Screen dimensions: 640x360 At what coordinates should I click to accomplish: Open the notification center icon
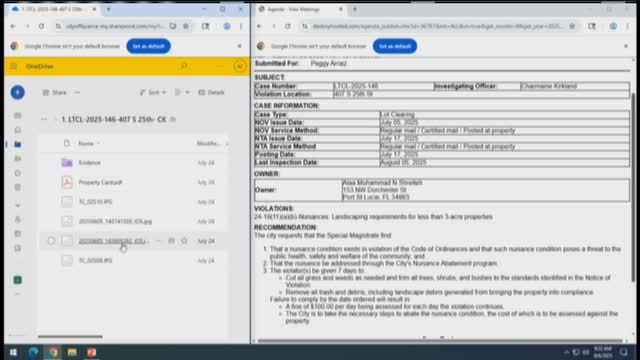[624, 352]
